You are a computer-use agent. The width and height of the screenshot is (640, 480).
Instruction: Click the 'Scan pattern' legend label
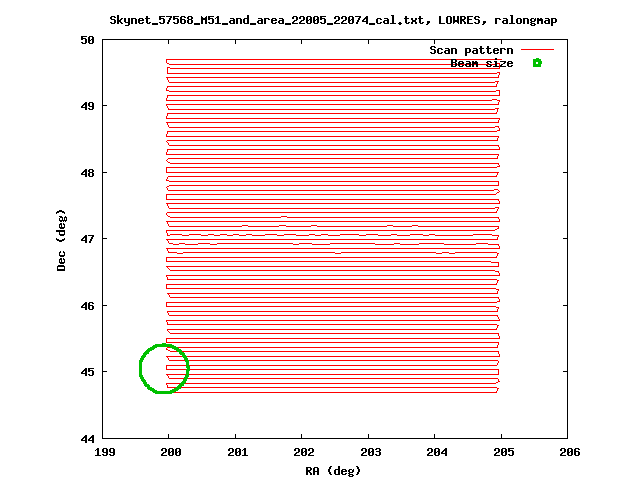[x=471, y=50]
